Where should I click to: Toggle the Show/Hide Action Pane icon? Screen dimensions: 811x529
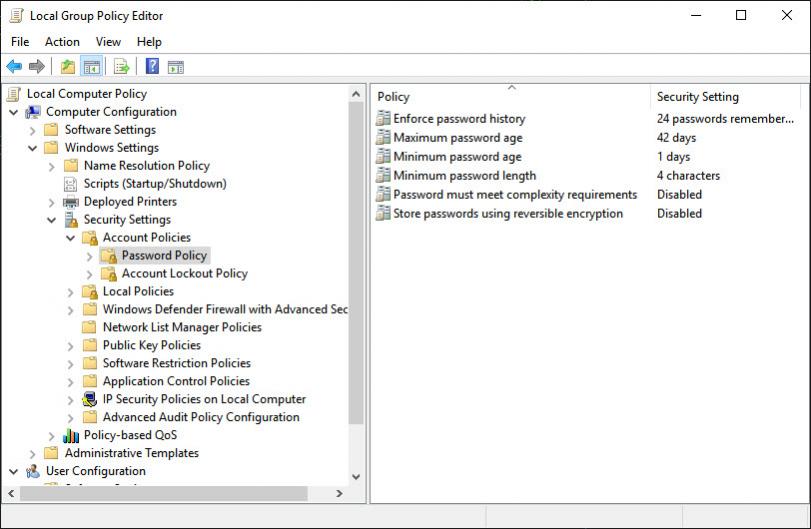[x=176, y=67]
